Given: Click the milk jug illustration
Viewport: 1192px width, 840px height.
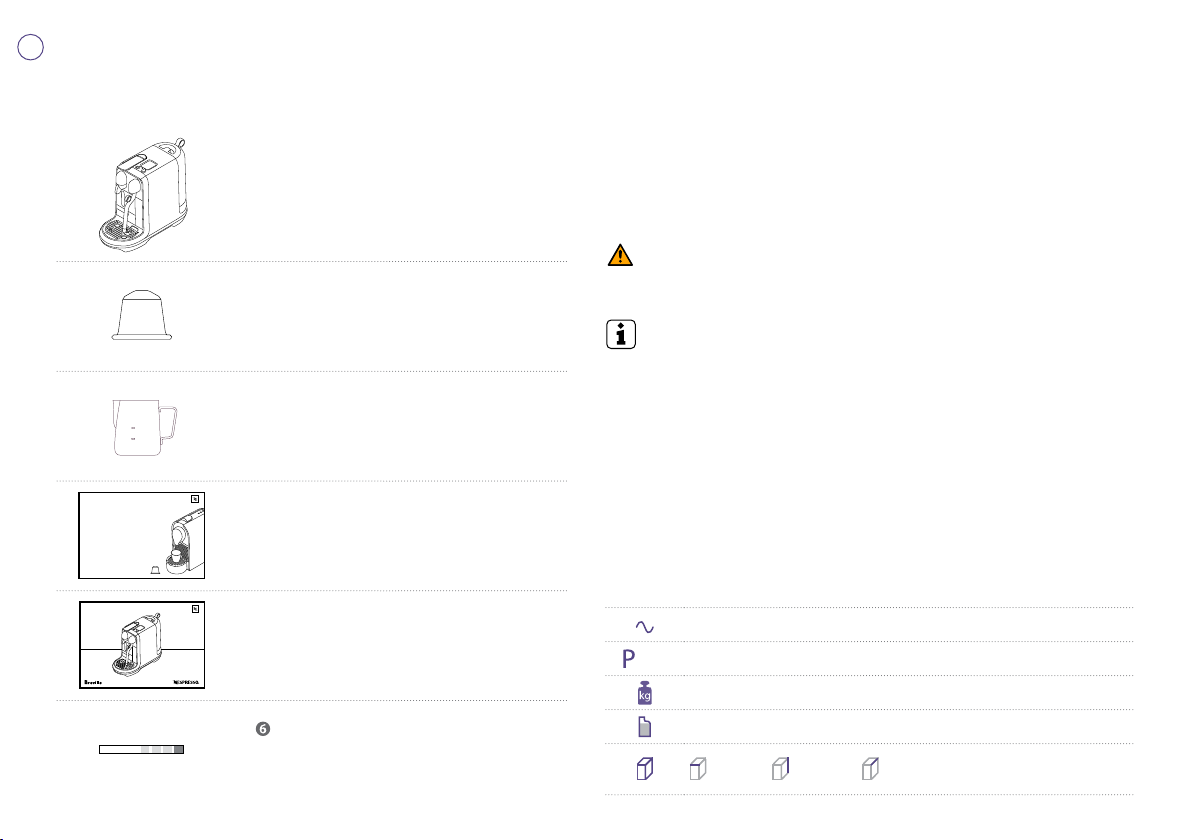Looking at the screenshot, I should coord(144,427).
